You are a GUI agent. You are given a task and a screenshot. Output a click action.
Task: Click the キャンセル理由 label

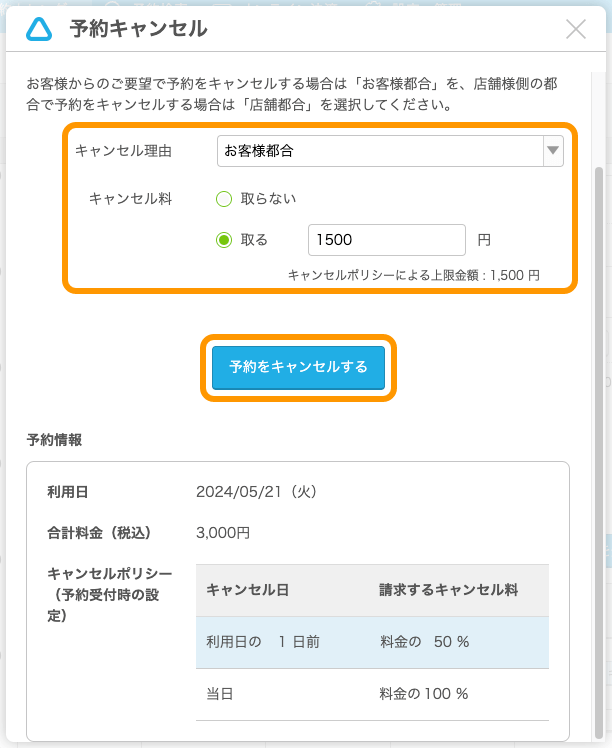[123, 151]
